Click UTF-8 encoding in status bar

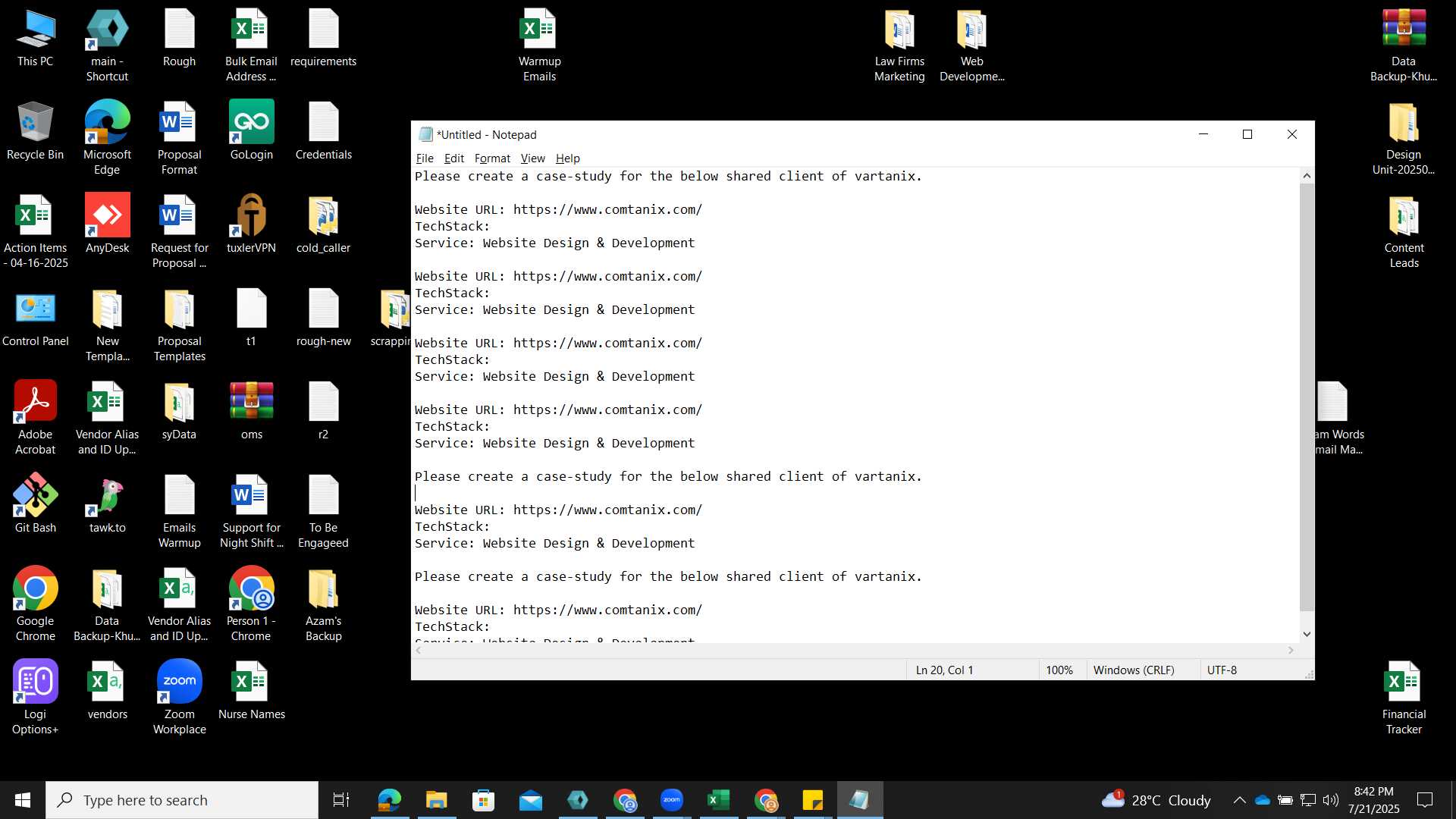point(1222,670)
